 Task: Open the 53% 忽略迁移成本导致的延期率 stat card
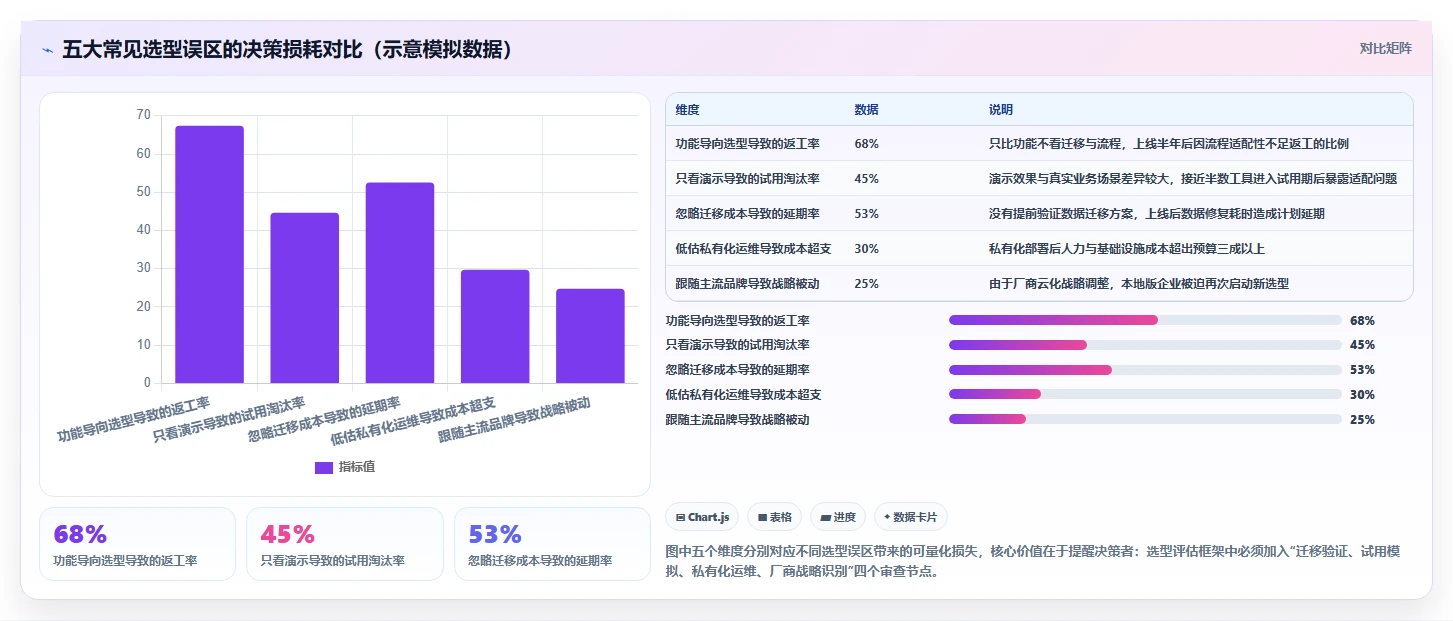[x=552, y=544]
